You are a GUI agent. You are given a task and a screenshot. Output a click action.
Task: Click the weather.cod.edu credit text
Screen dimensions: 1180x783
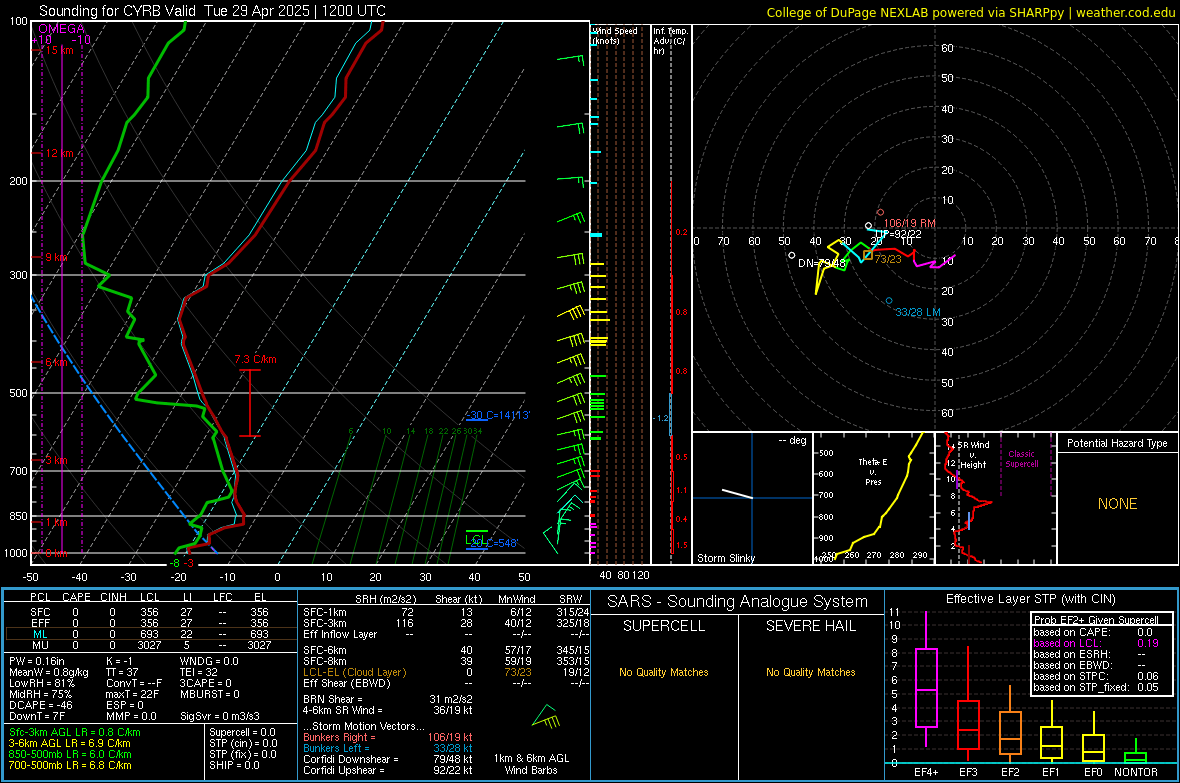click(x=1125, y=12)
